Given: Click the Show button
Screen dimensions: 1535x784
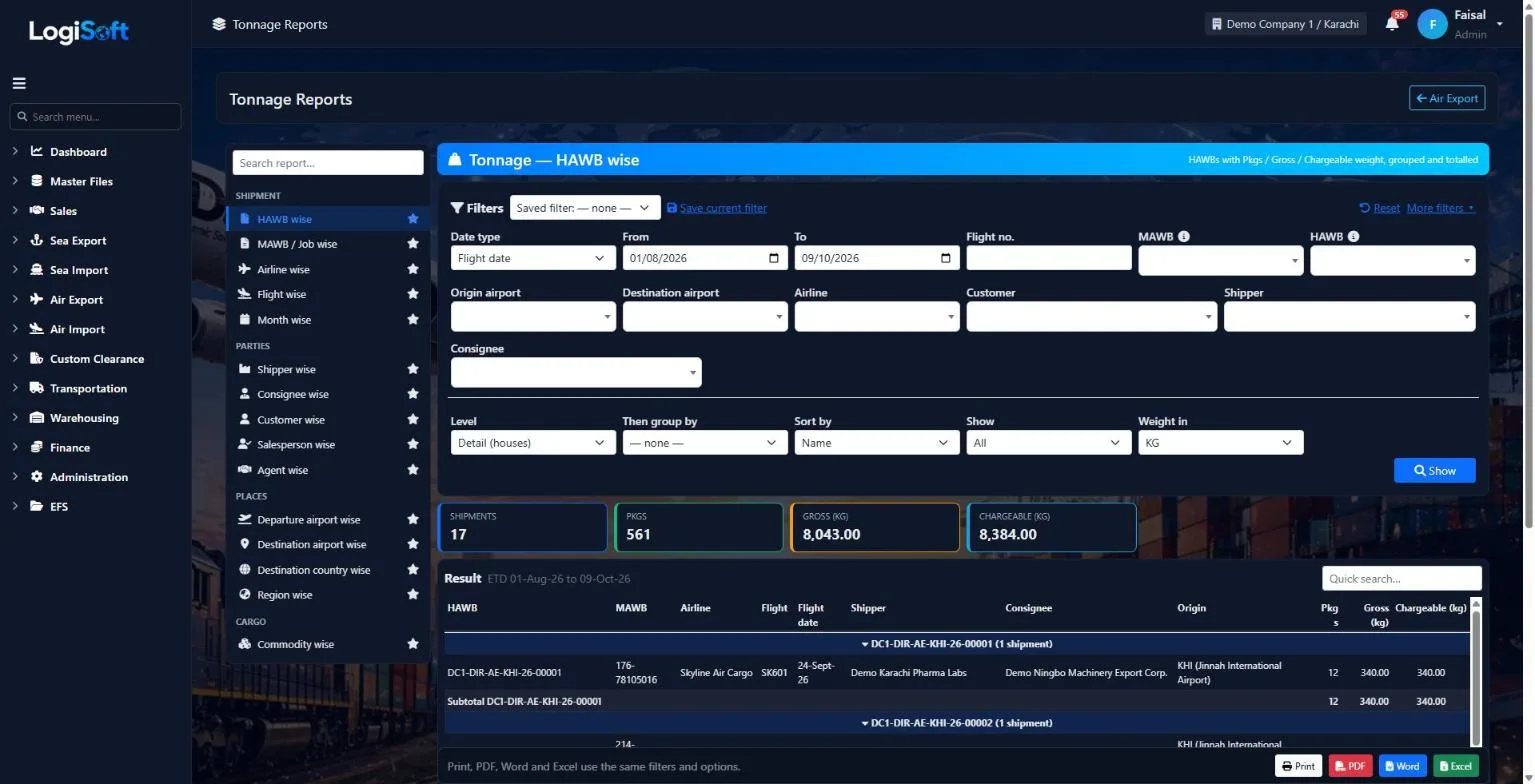Looking at the screenshot, I should (1435, 471).
